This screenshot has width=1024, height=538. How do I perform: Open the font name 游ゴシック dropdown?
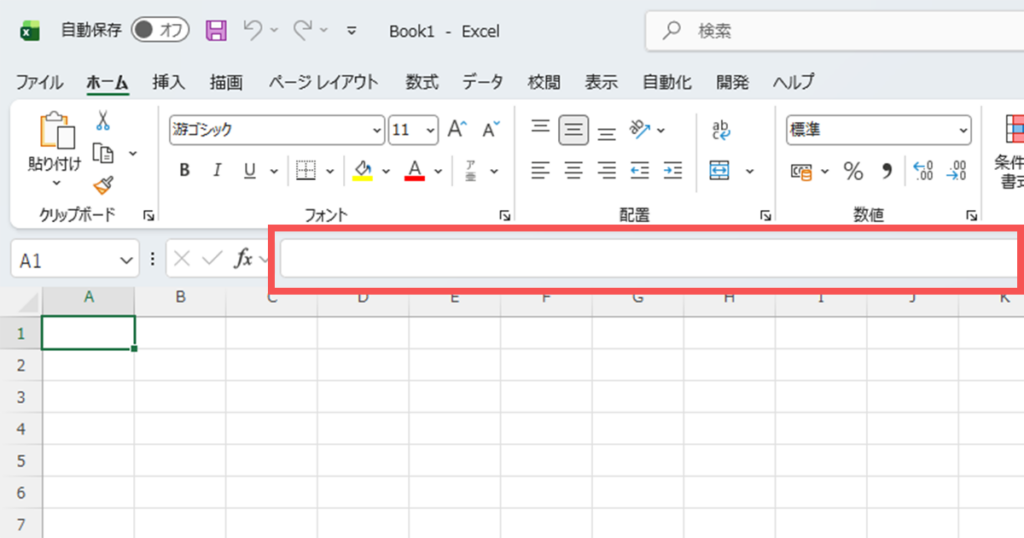(x=377, y=131)
